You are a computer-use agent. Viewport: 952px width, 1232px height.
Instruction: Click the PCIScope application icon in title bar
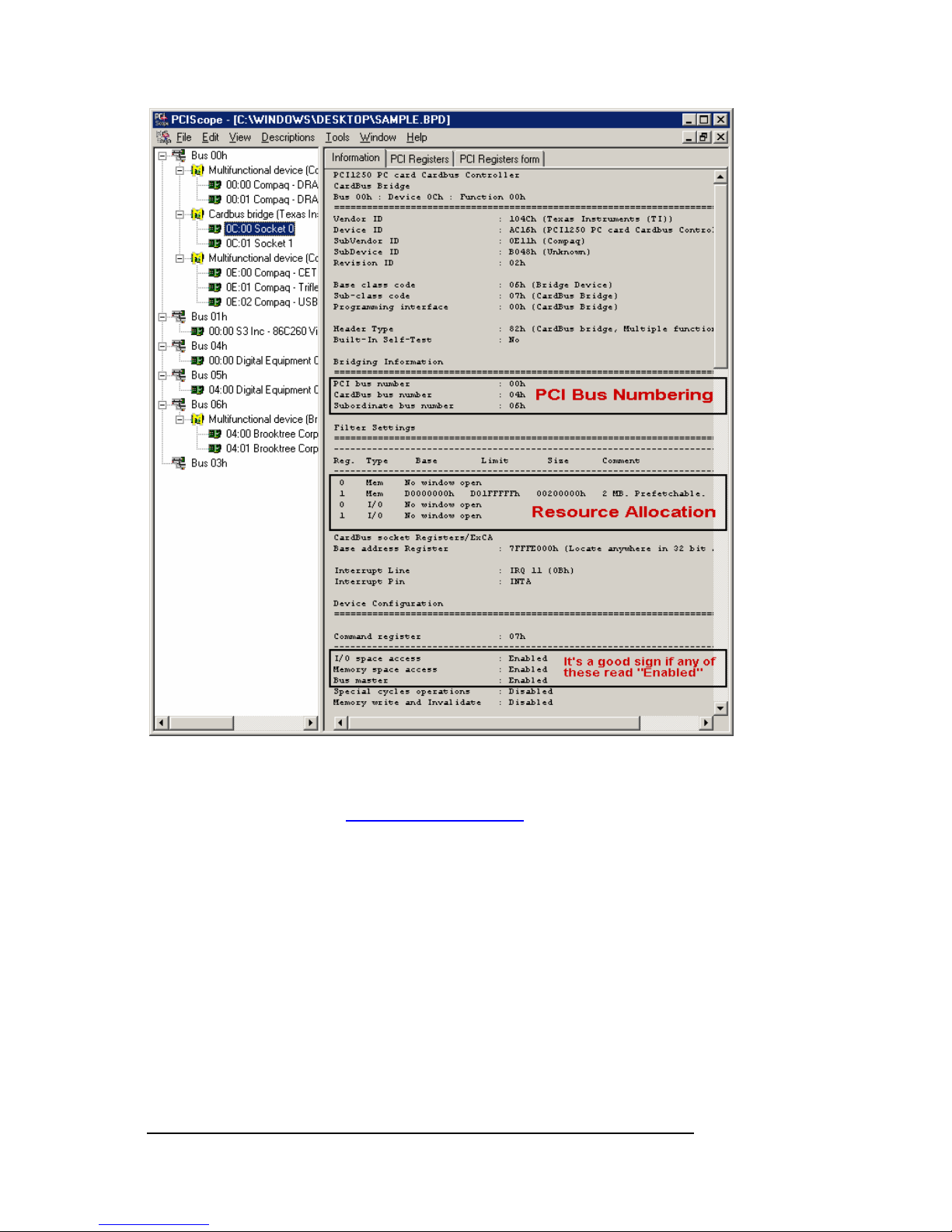click(162, 119)
